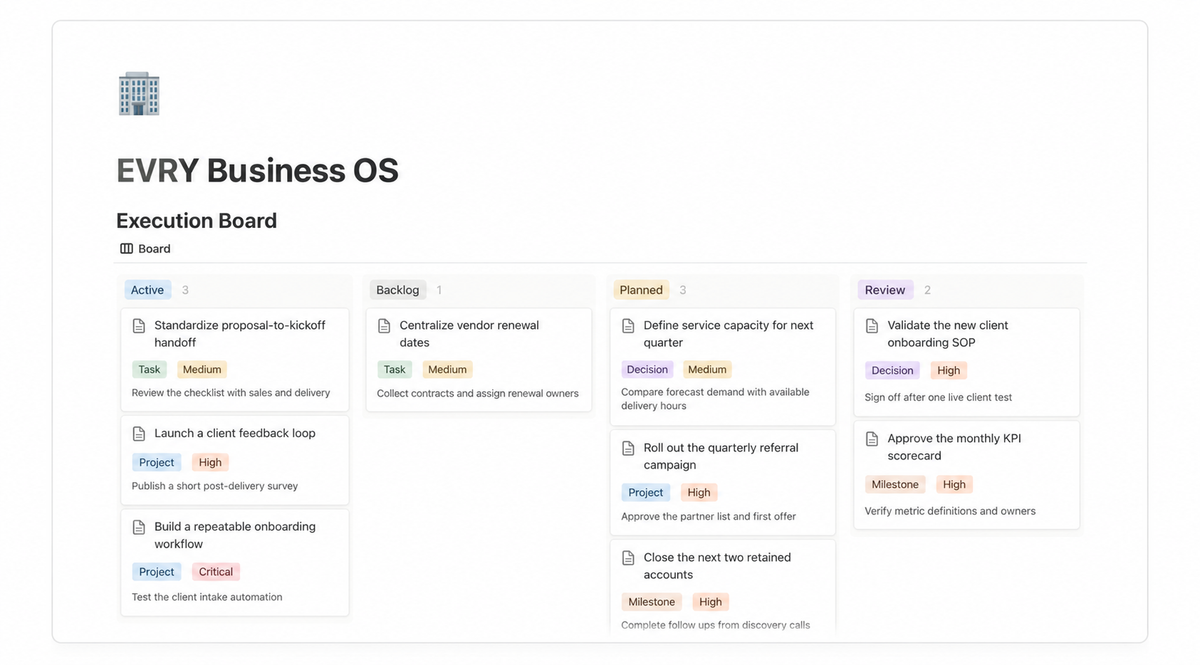Click 'Complete follow ups from discovery calls' text
The image size is (1200, 665).
716,626
